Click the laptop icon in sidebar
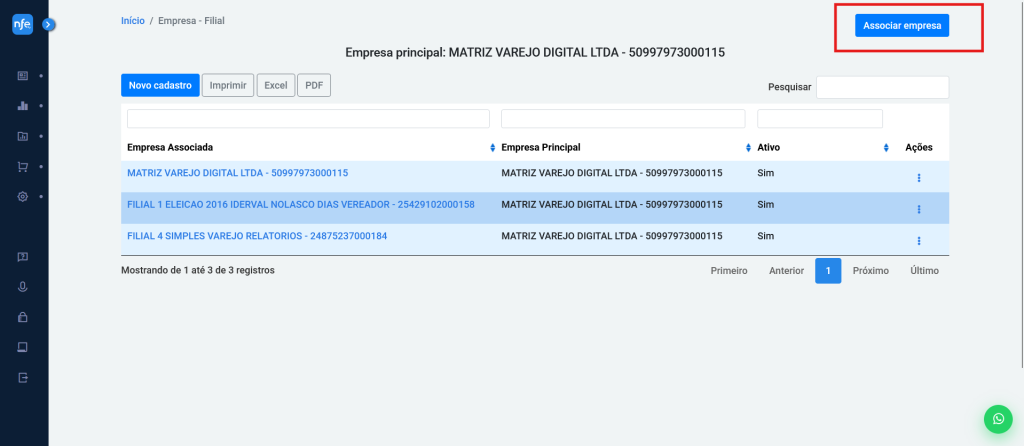 coord(23,347)
